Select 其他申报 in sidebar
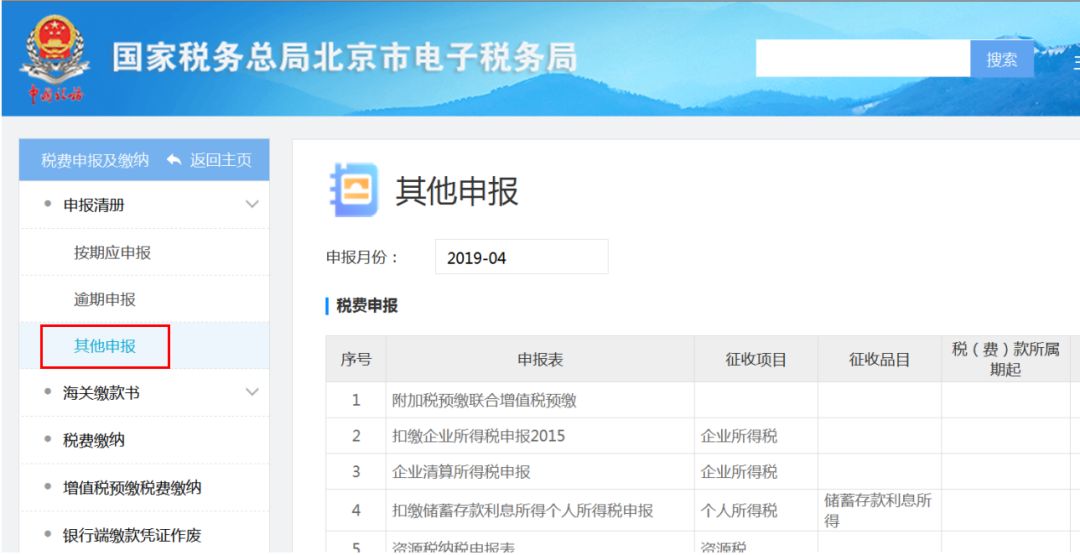The image size is (1080, 555). click(x=105, y=346)
